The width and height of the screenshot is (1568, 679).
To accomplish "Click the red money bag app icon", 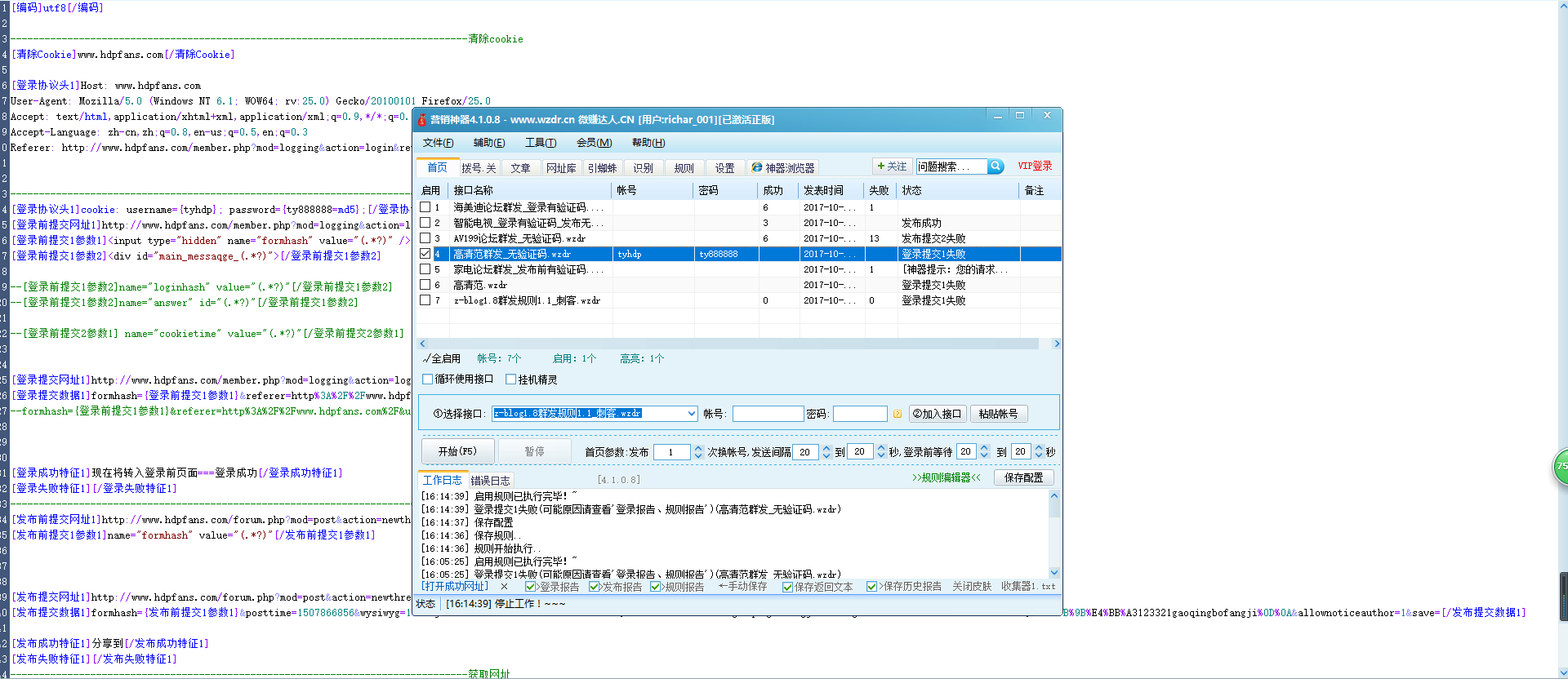I will pos(422,120).
